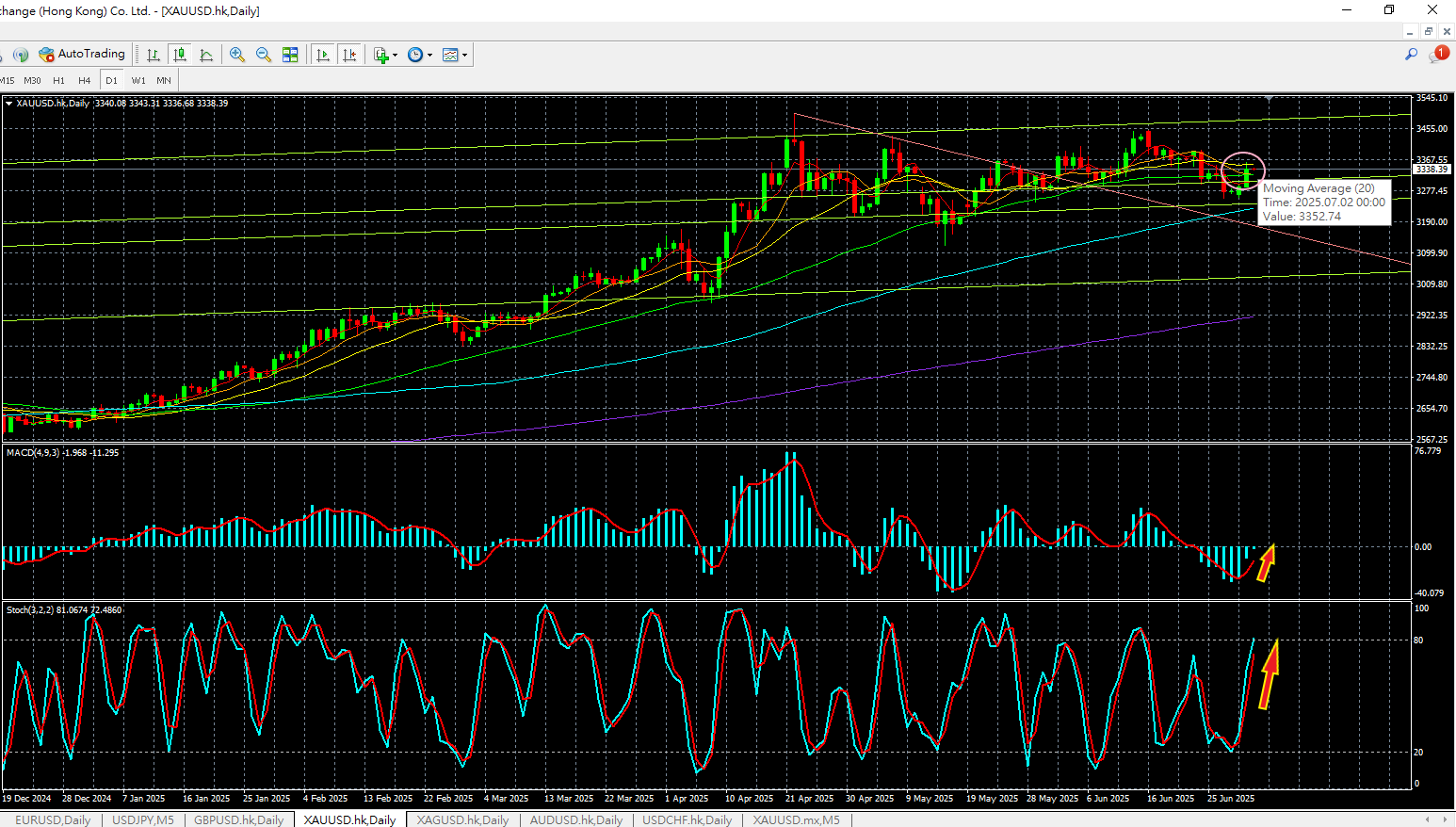Open the chat notifications icon

[x=1437, y=55]
